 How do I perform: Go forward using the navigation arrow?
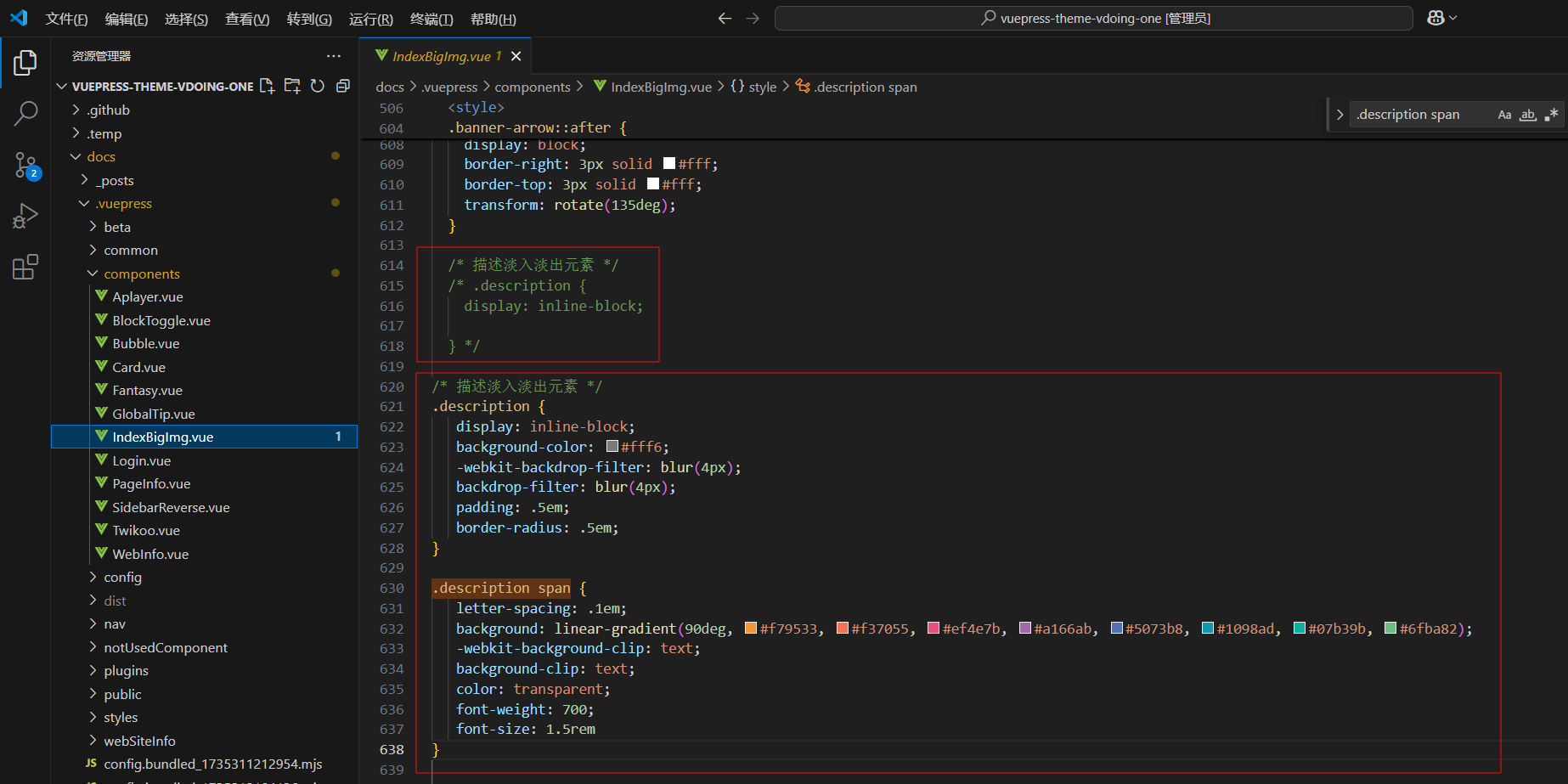pos(753,18)
